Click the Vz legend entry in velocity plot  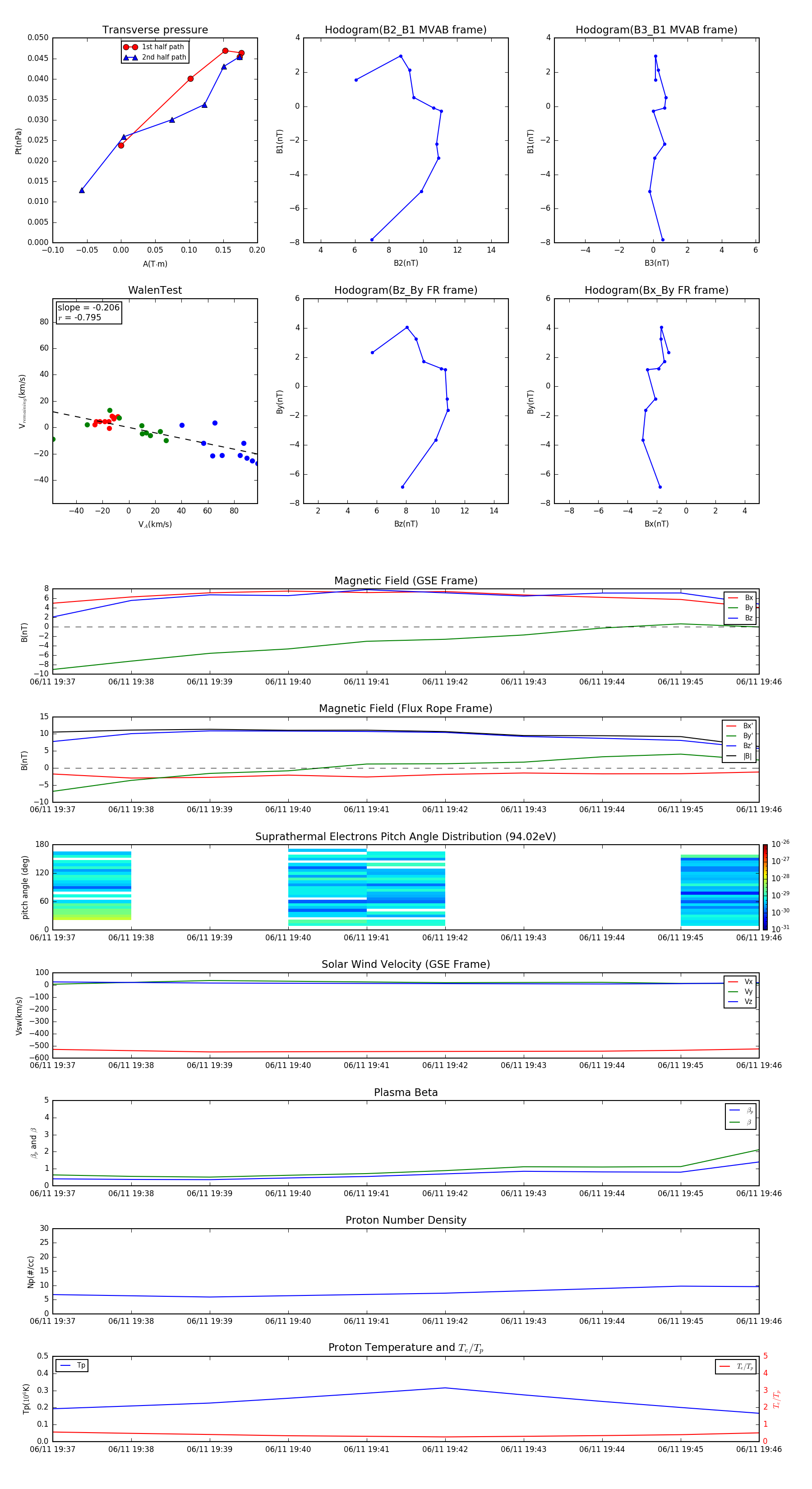point(740,1002)
